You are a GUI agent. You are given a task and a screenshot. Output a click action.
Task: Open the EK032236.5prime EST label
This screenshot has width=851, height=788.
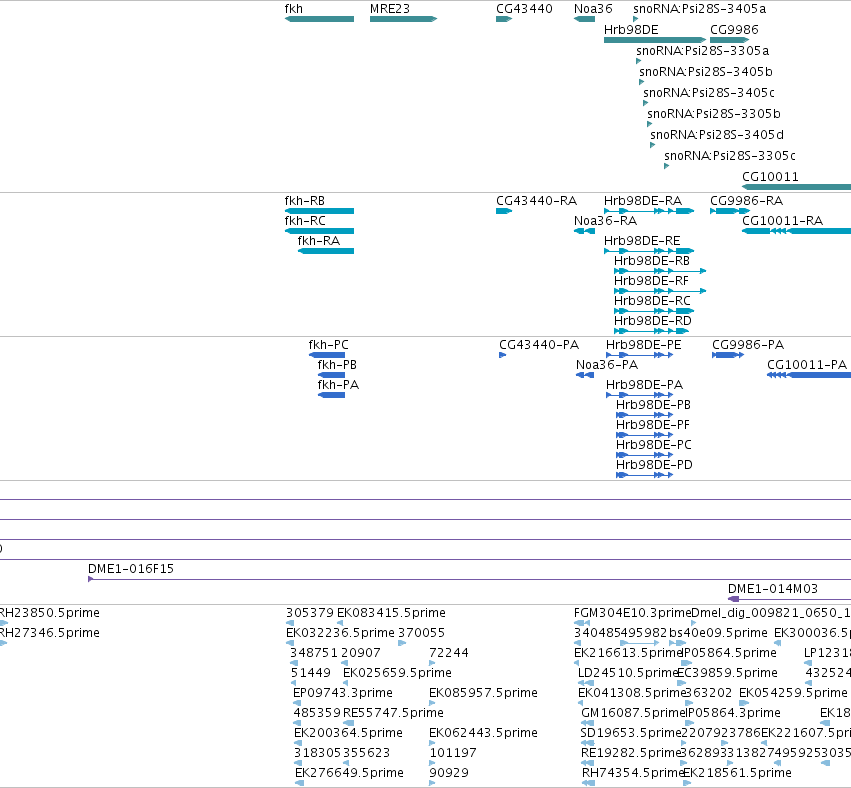pos(340,633)
